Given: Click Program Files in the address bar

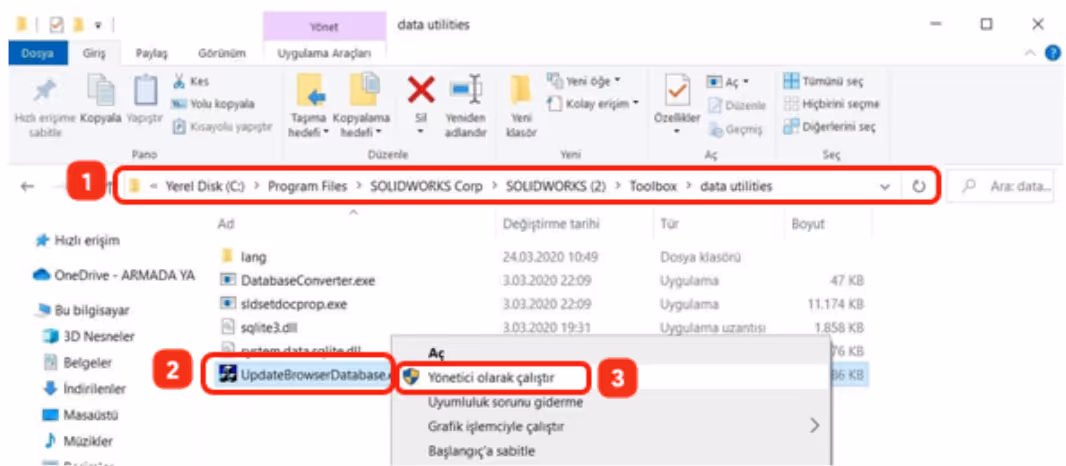Looking at the screenshot, I should (307, 186).
